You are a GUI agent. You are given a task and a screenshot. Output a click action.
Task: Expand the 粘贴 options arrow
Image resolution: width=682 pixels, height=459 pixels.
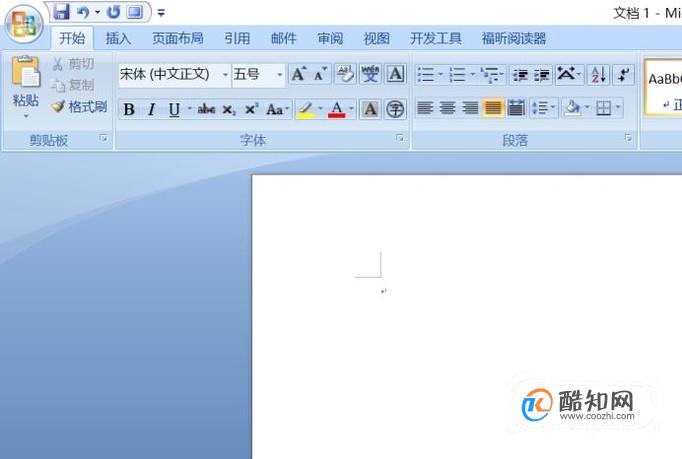[x=26, y=116]
